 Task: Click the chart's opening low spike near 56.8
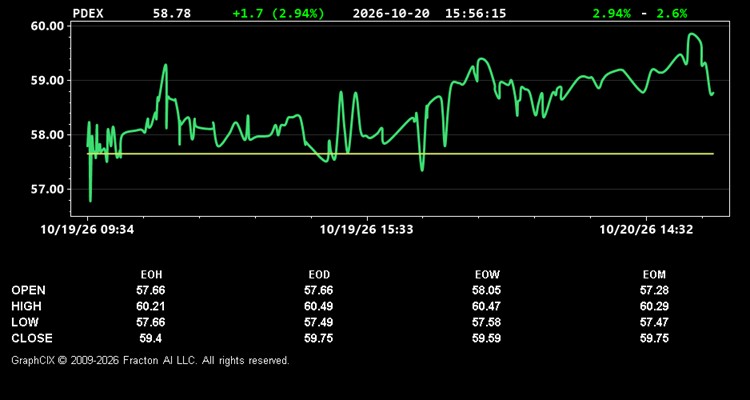point(90,200)
